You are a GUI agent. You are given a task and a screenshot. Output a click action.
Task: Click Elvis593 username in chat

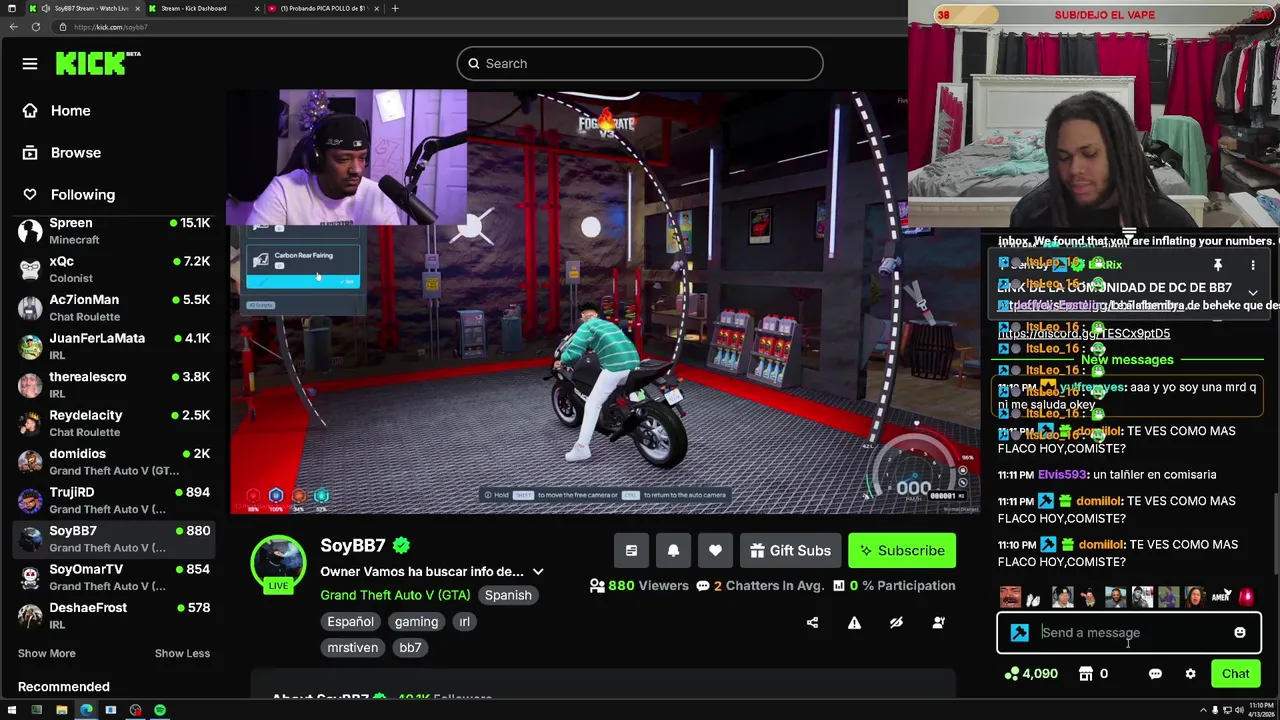click(1061, 475)
